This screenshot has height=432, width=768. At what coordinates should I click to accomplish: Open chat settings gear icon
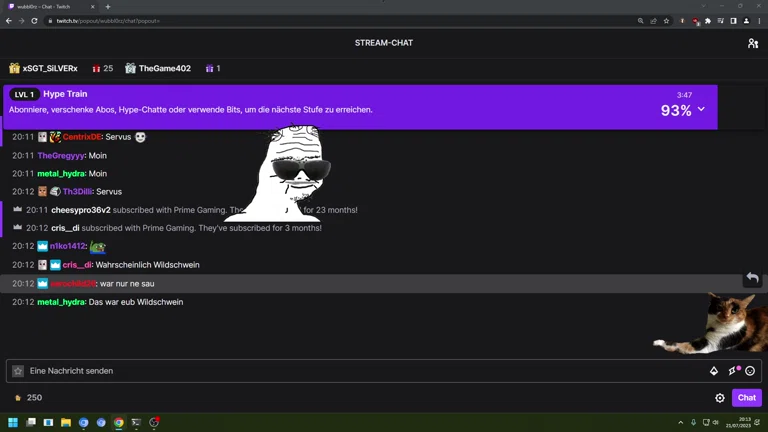[x=720, y=398]
